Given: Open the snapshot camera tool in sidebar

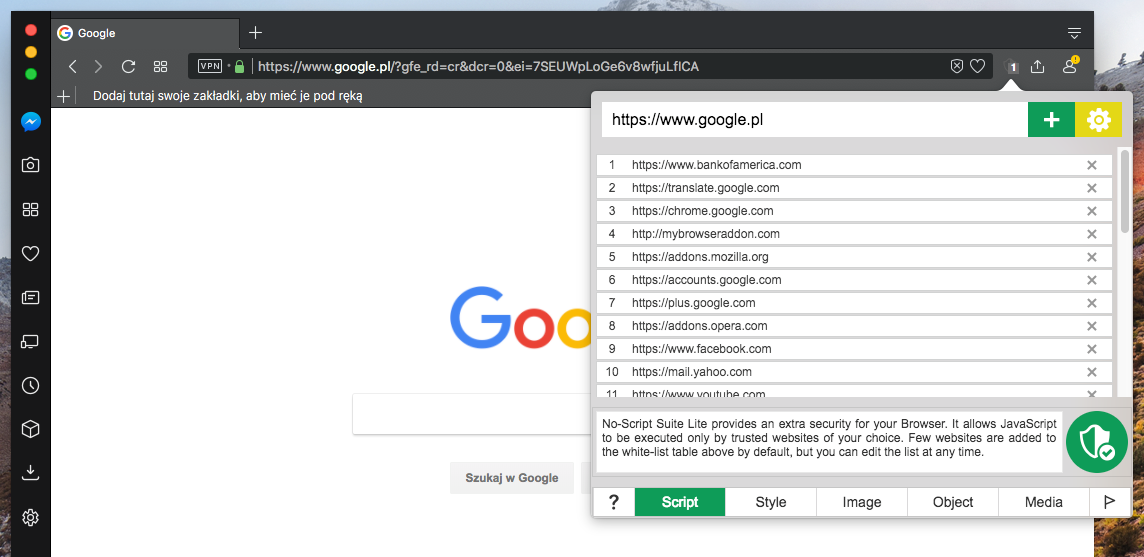Looking at the screenshot, I should pyautogui.click(x=31, y=165).
